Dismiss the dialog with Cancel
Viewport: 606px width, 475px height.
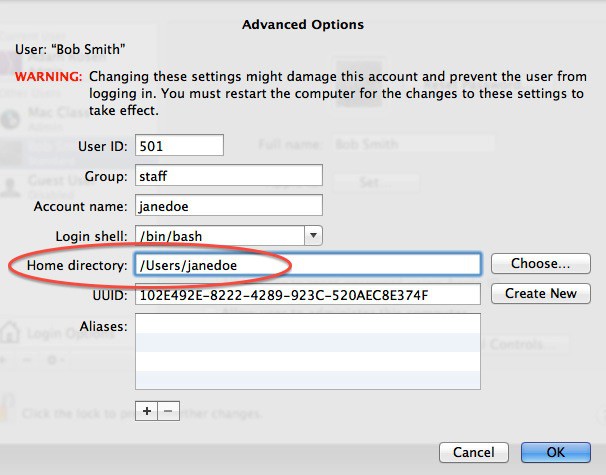click(x=474, y=451)
